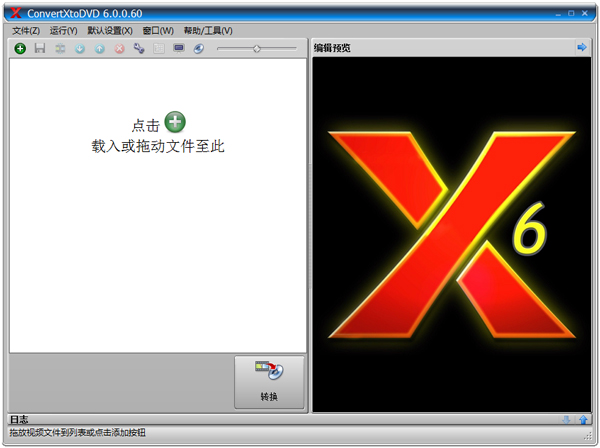
Task: Open the 文件(Z) menu
Action: (26, 31)
